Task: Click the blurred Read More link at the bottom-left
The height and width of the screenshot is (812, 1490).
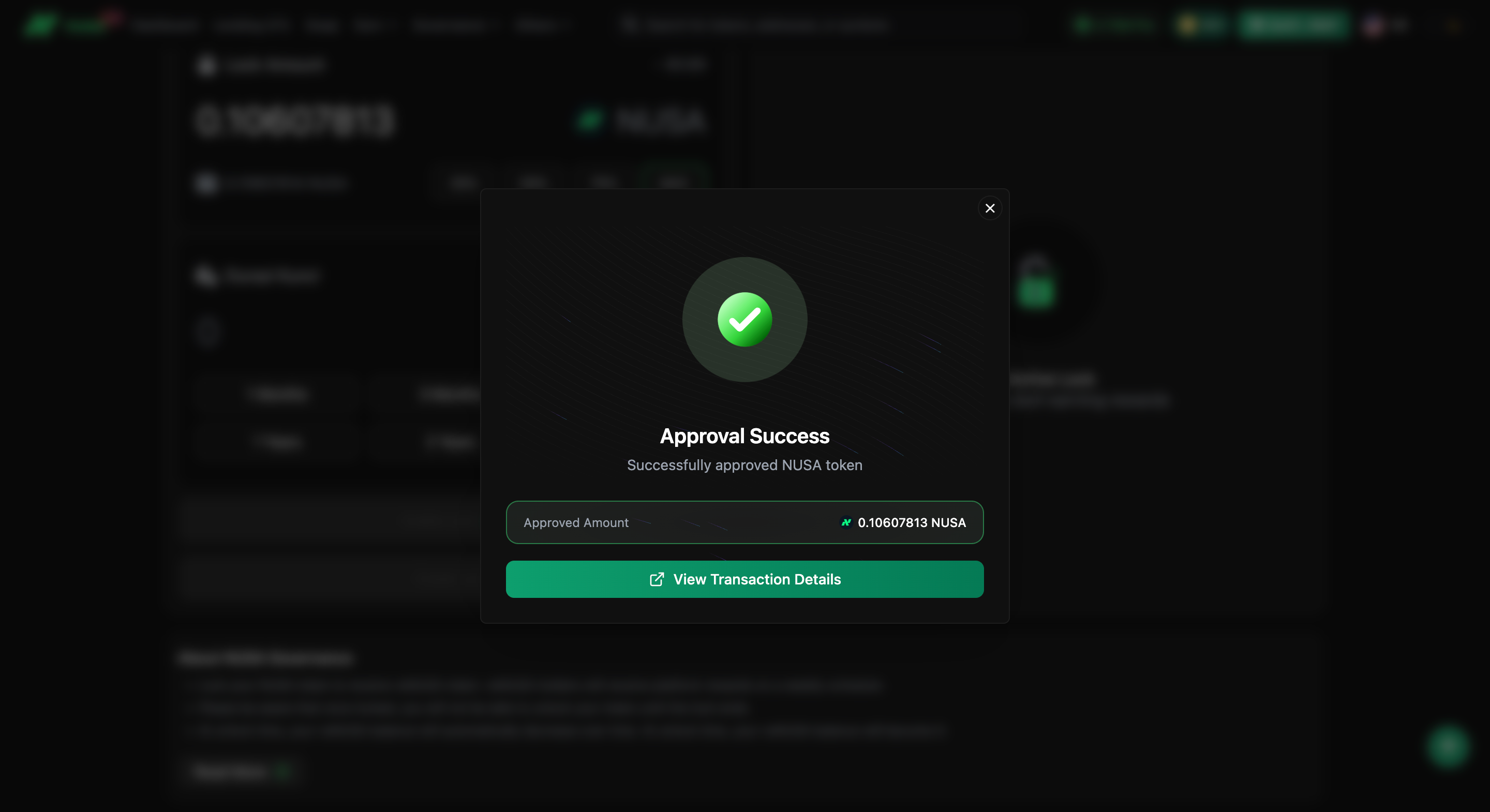Action: coord(231,772)
